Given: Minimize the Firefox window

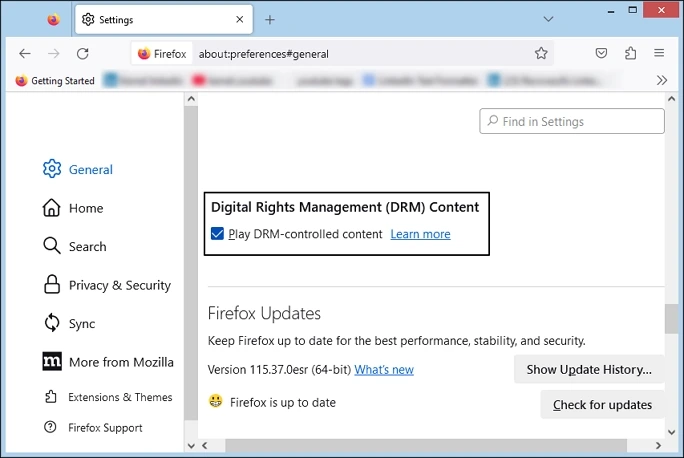Looking at the screenshot, I should [611, 10].
